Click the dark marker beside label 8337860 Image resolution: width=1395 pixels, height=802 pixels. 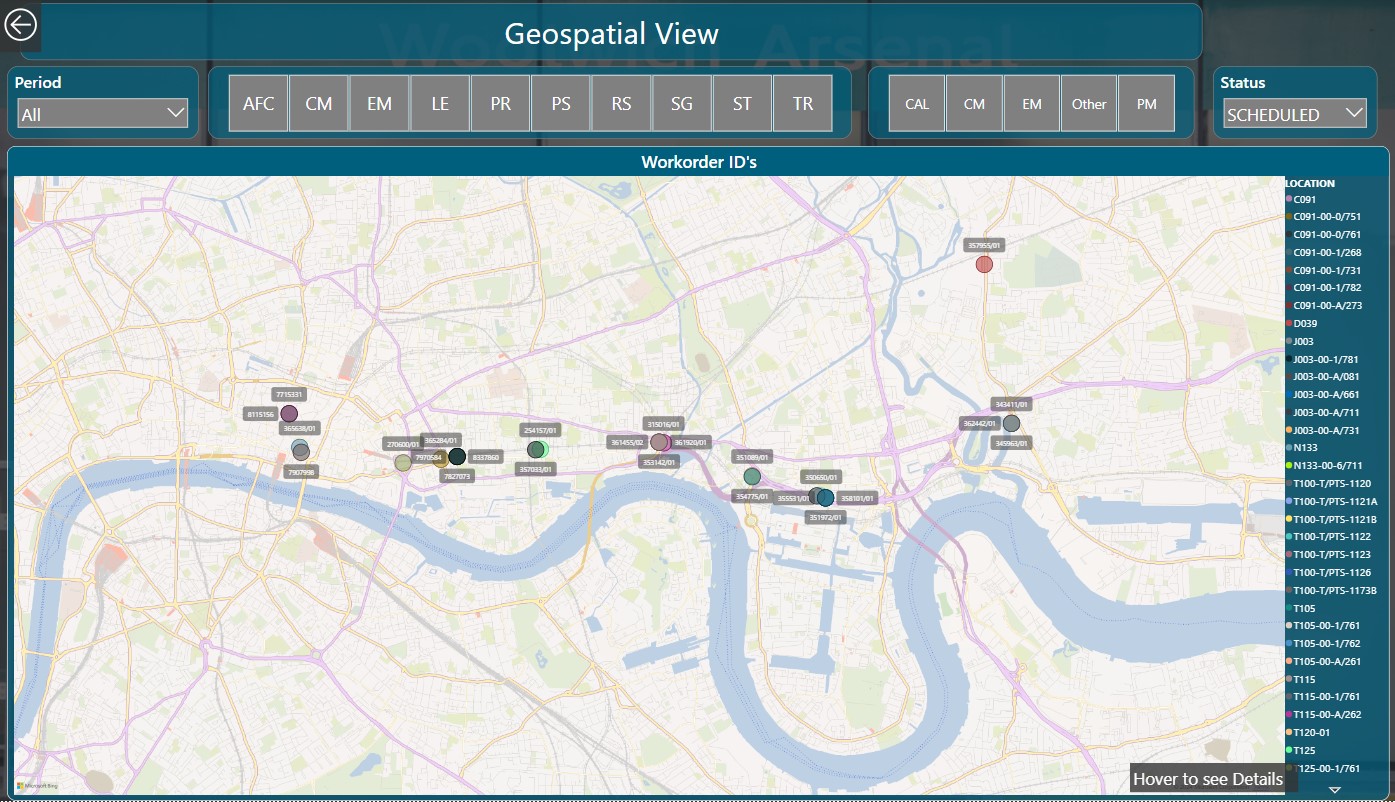pos(457,457)
